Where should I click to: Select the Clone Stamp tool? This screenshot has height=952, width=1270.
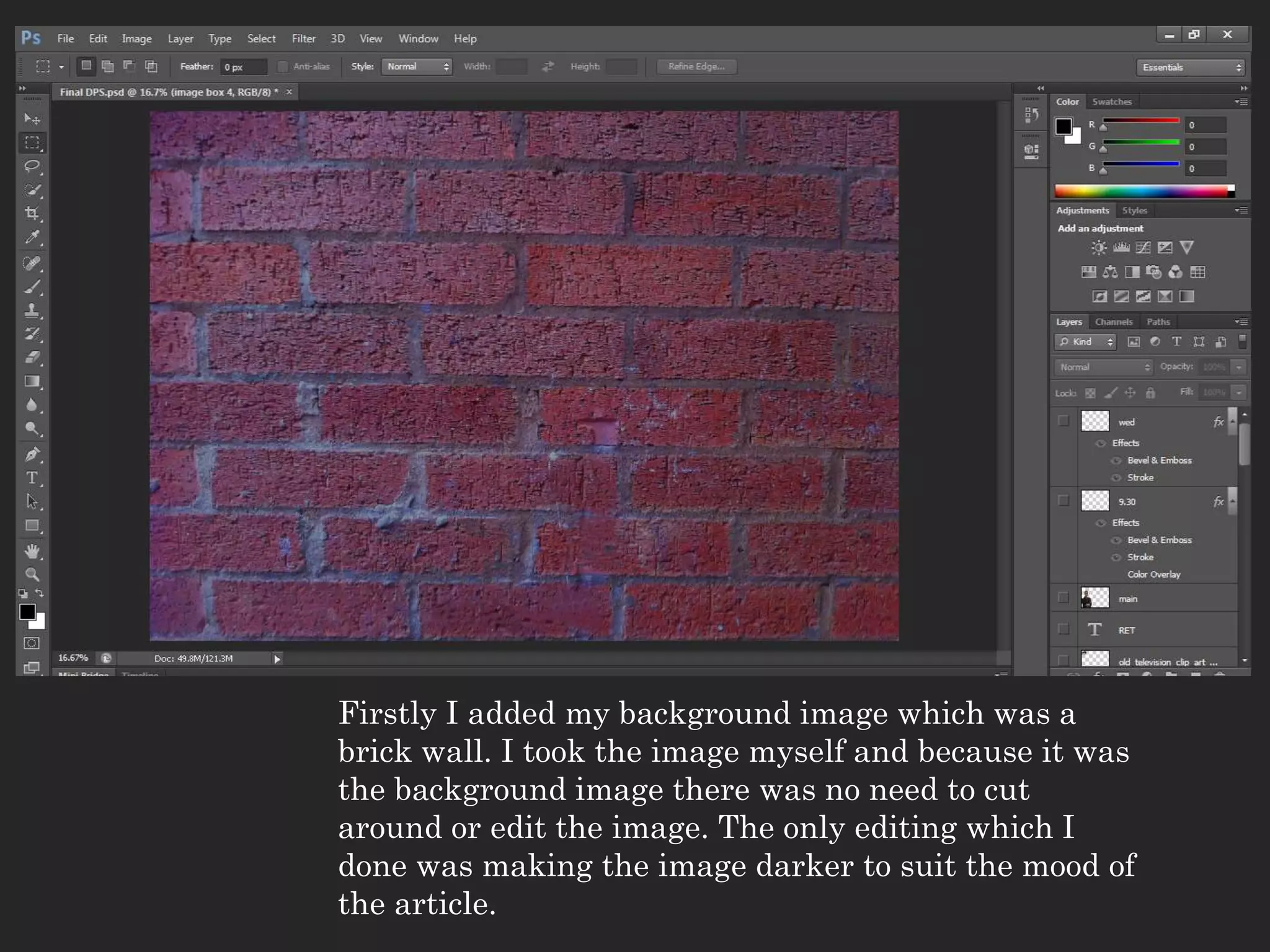[32, 311]
